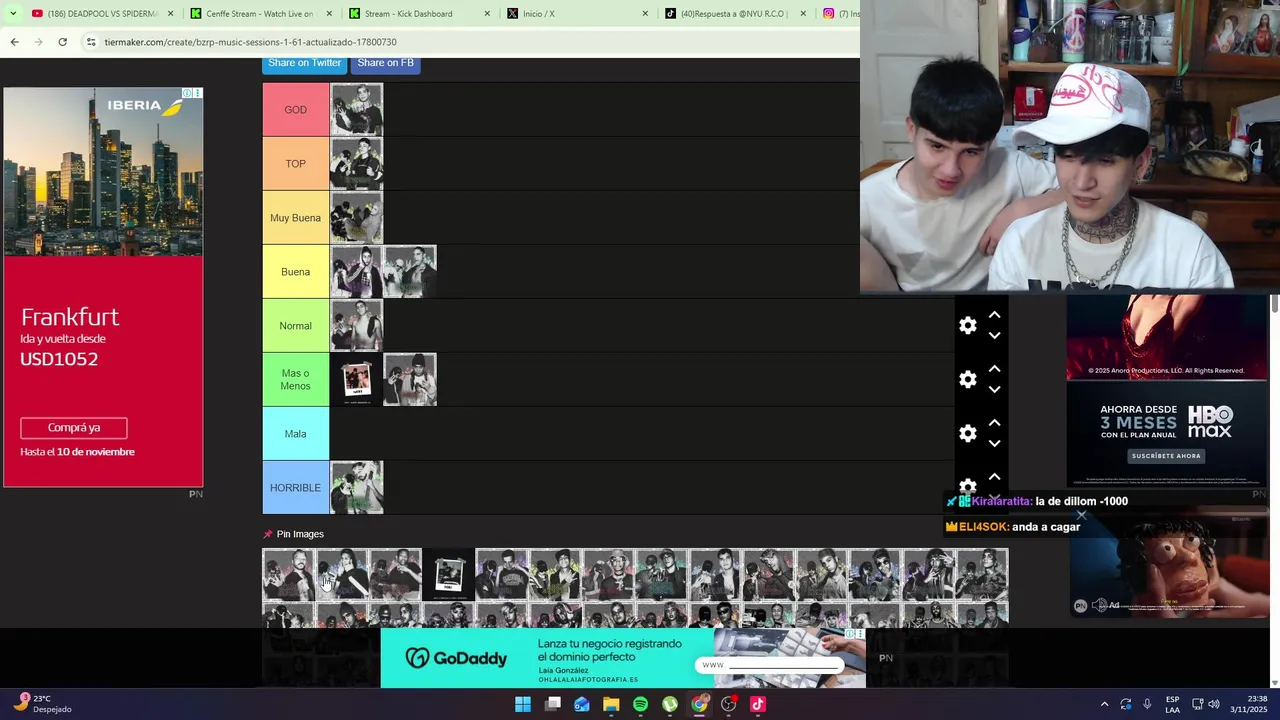Move the Normal tier row down
Image resolution: width=1280 pixels, height=720 pixels.
994,336
